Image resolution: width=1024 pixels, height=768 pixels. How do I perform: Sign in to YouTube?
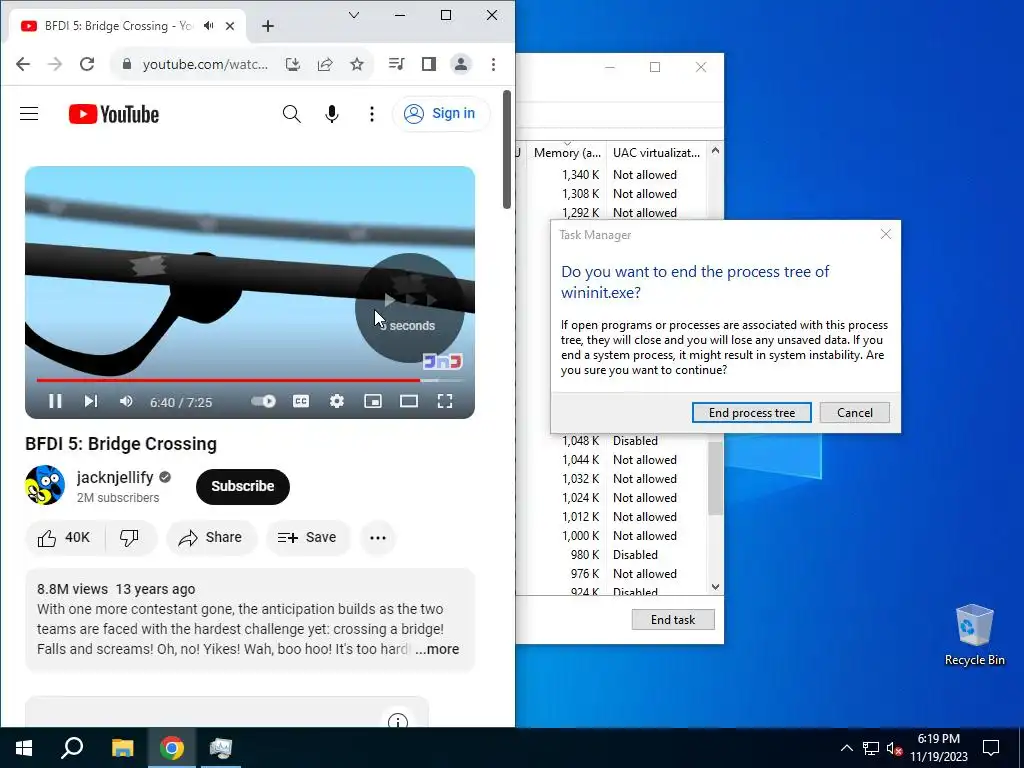(441, 114)
